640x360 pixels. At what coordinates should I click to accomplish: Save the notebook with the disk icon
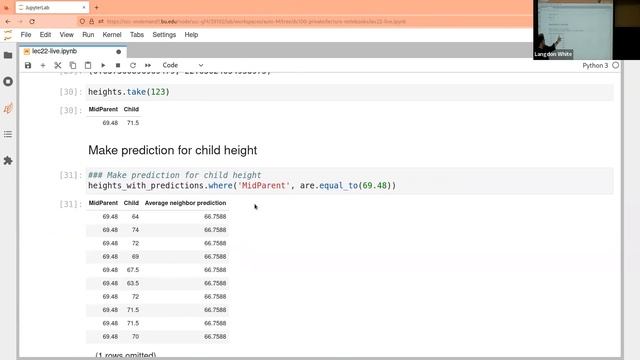pos(28,65)
